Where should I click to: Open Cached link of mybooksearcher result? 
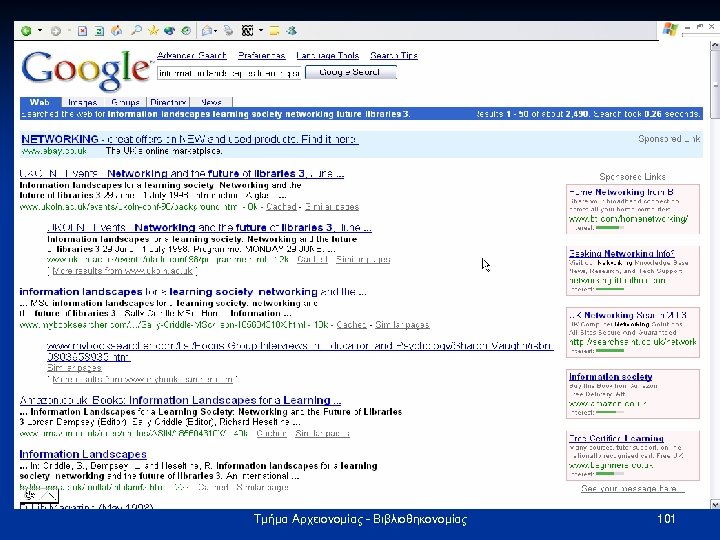(351, 325)
